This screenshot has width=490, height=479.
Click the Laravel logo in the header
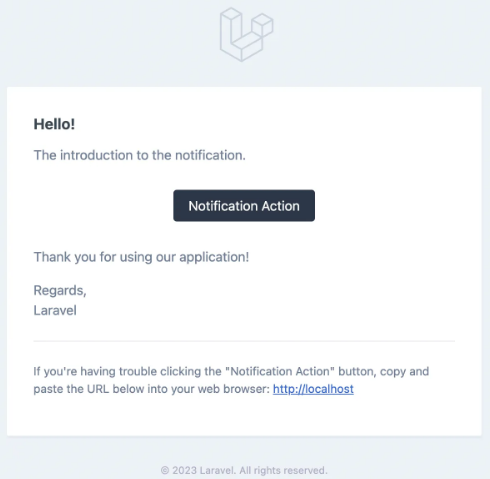[247, 34]
